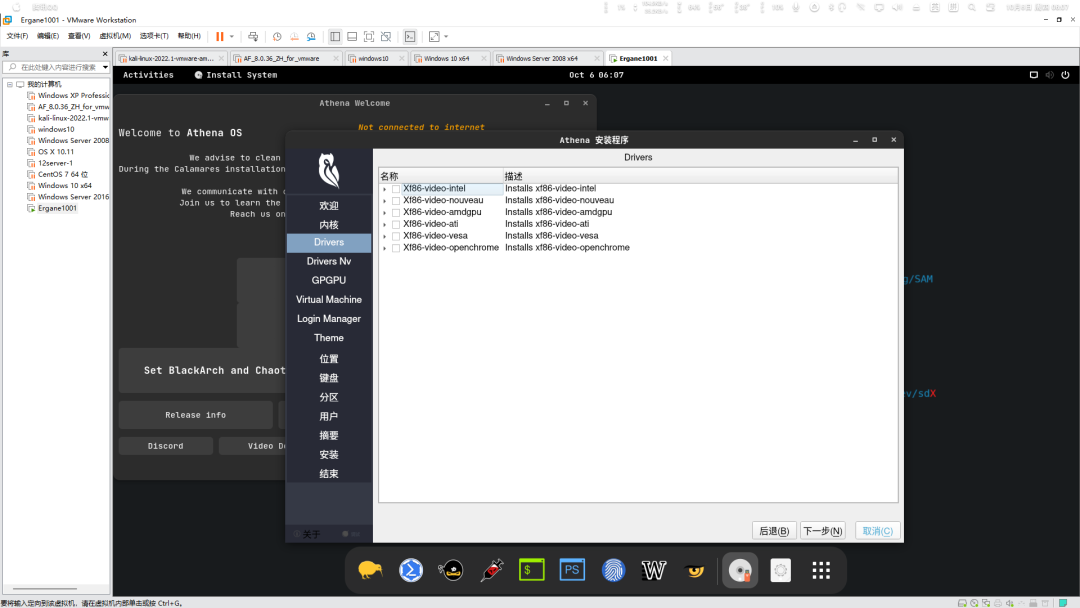
Task: Open the 查看(V) menu
Action: coord(79,36)
